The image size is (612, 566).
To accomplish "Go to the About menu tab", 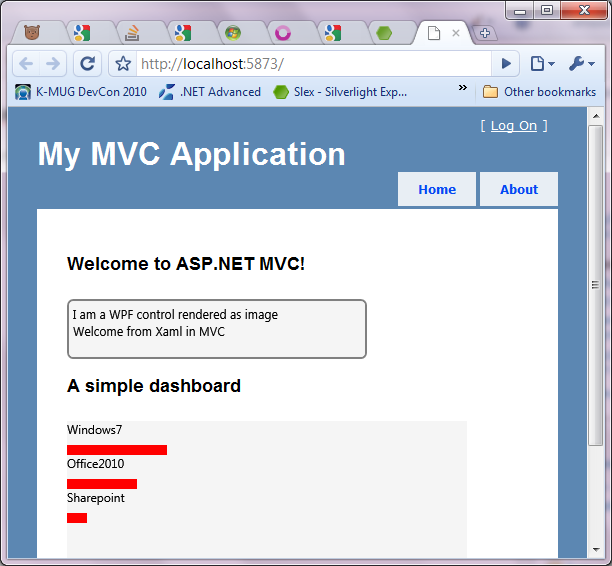I will pyautogui.click(x=519, y=189).
